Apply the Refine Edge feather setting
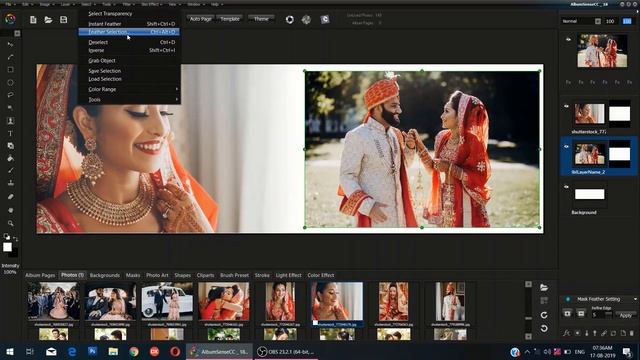This screenshot has height=360, width=640. coord(625,316)
